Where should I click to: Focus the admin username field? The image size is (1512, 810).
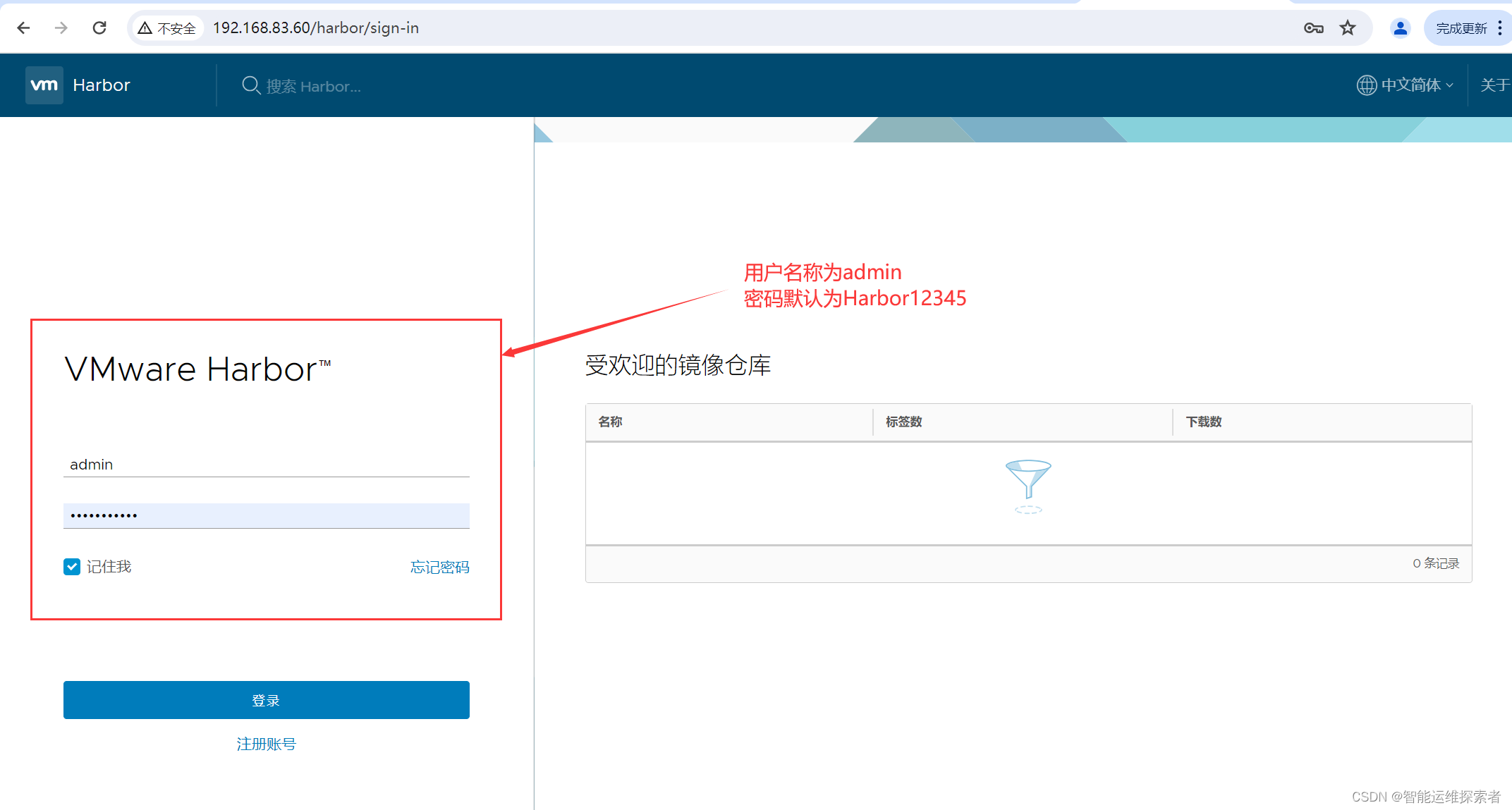(266, 465)
